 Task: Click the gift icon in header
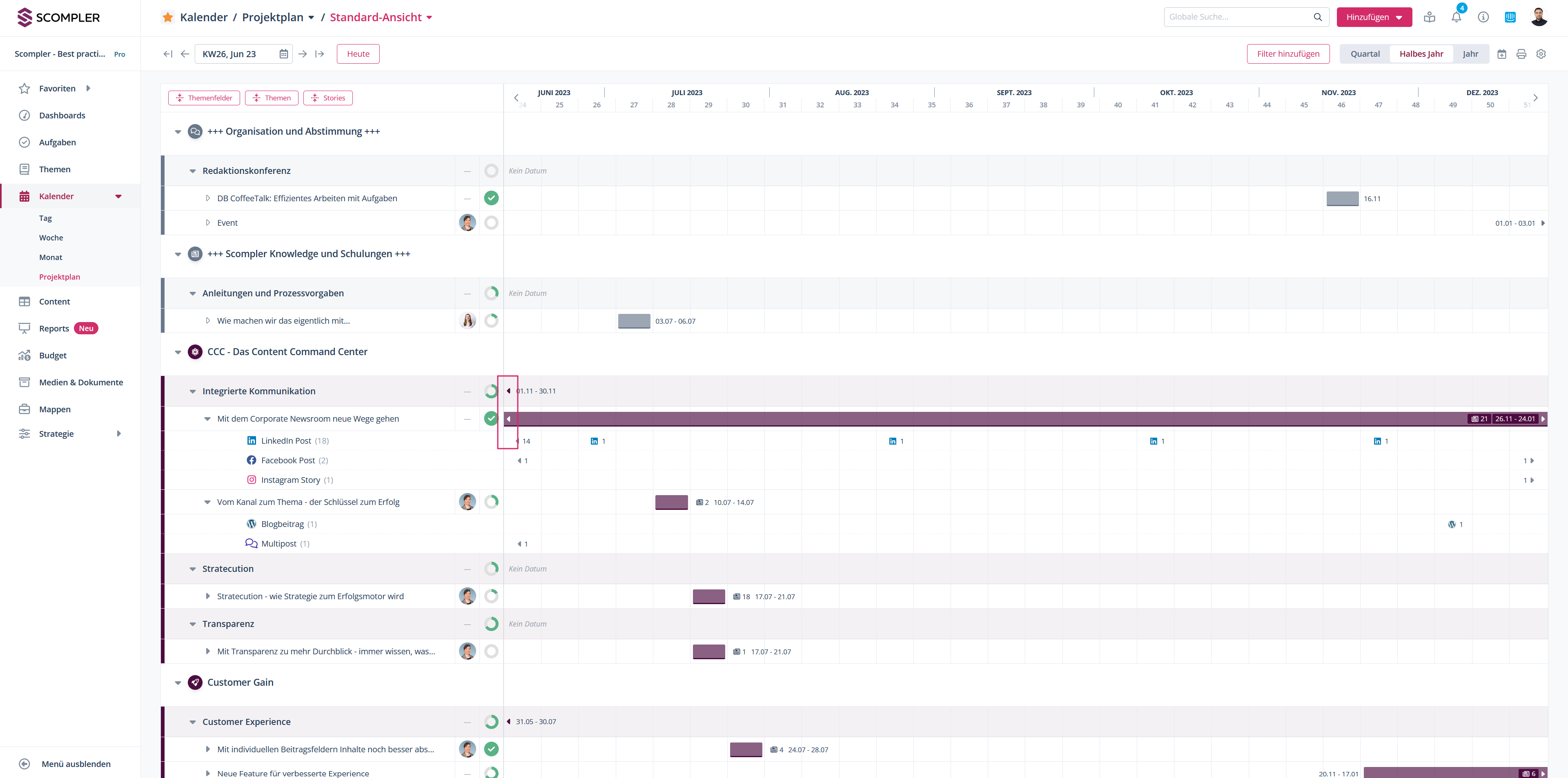(1429, 17)
